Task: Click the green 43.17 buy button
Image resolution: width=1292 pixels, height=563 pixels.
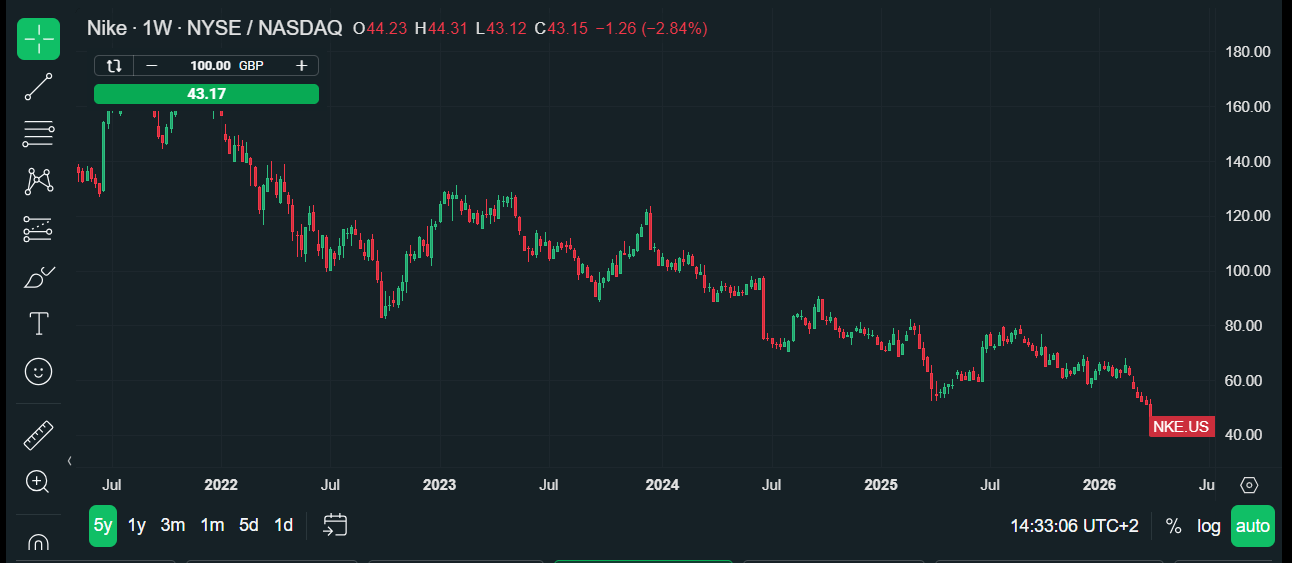Action: 206,94
